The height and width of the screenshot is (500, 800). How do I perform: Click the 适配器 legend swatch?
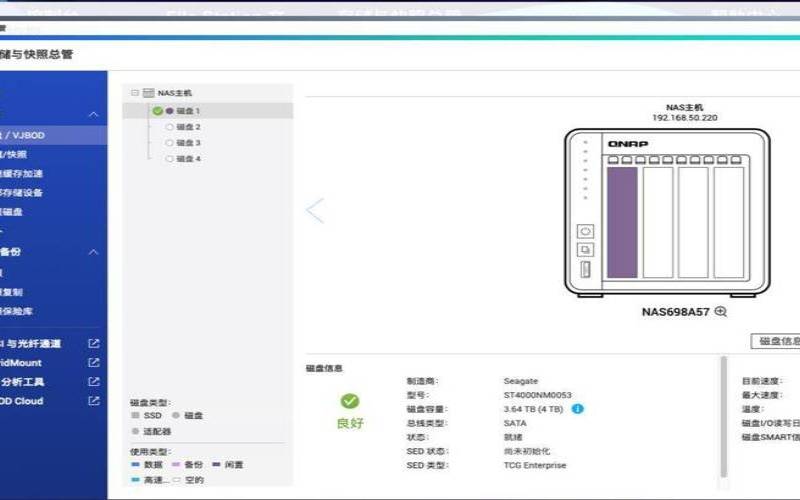tap(135, 431)
